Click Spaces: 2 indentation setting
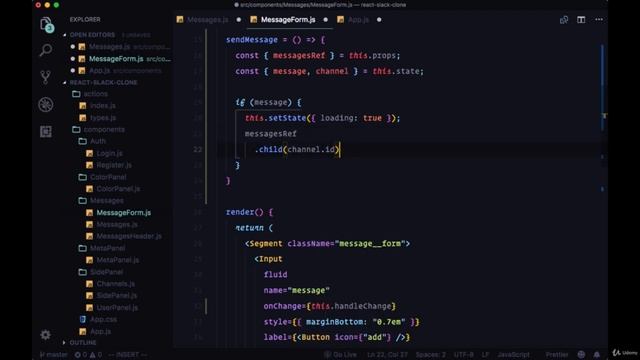 [431, 355]
